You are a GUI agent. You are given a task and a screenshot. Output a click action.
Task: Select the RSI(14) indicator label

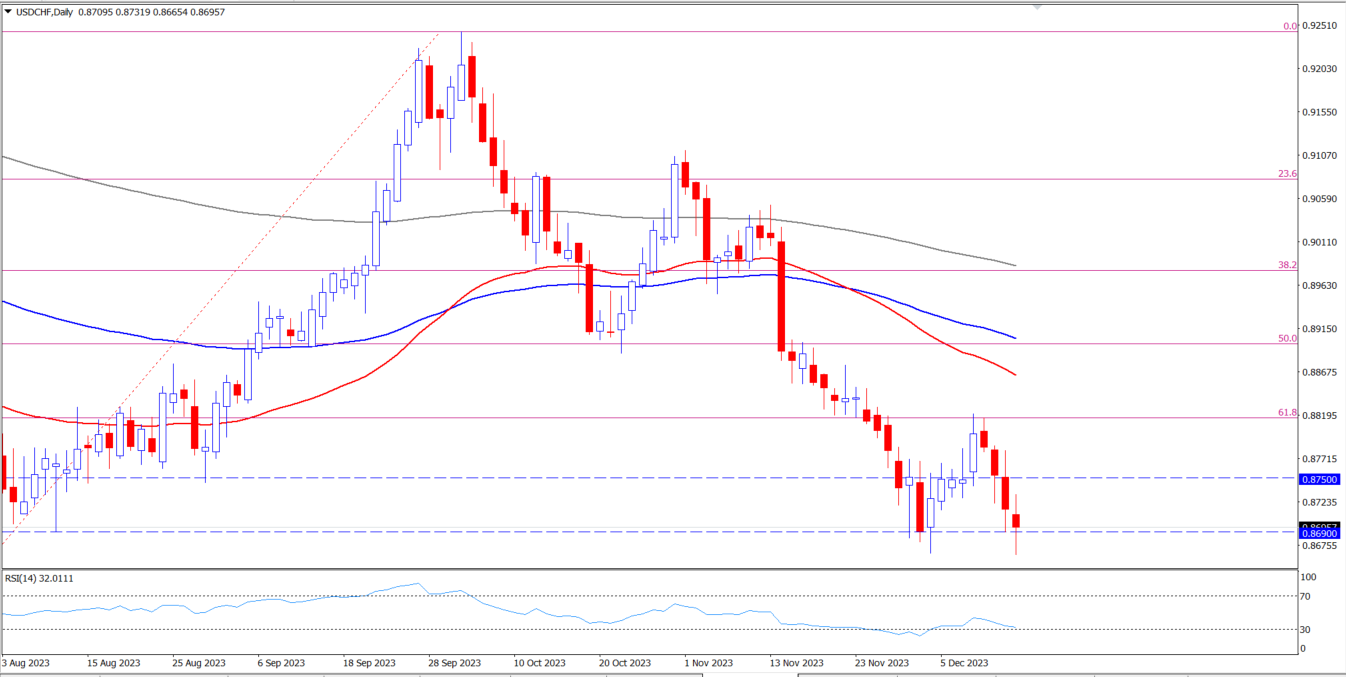coord(25,578)
